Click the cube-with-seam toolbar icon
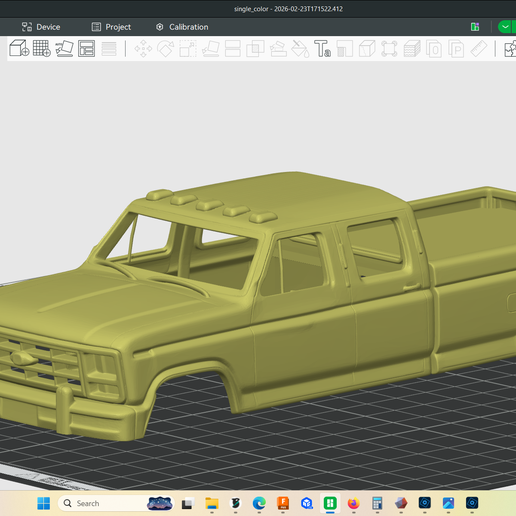The width and height of the screenshot is (516, 516). tap(367, 49)
